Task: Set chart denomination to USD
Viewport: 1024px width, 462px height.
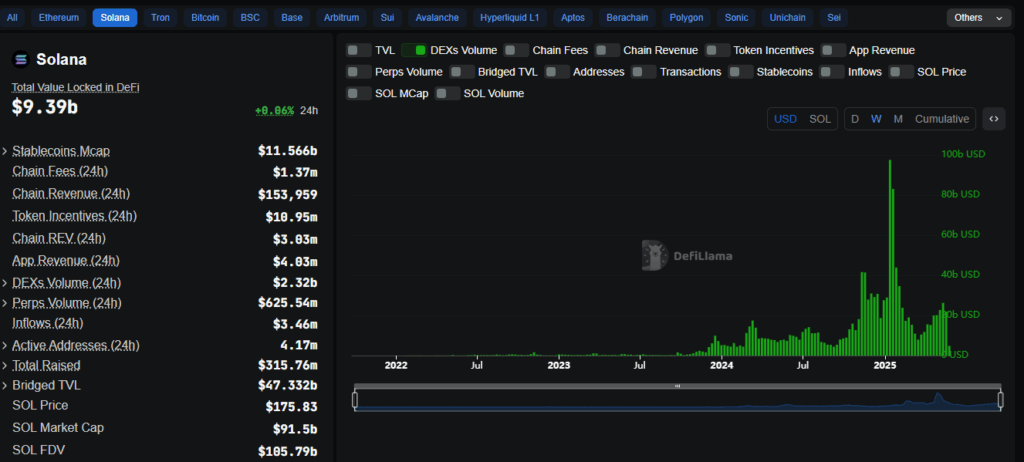Action: tap(785, 119)
